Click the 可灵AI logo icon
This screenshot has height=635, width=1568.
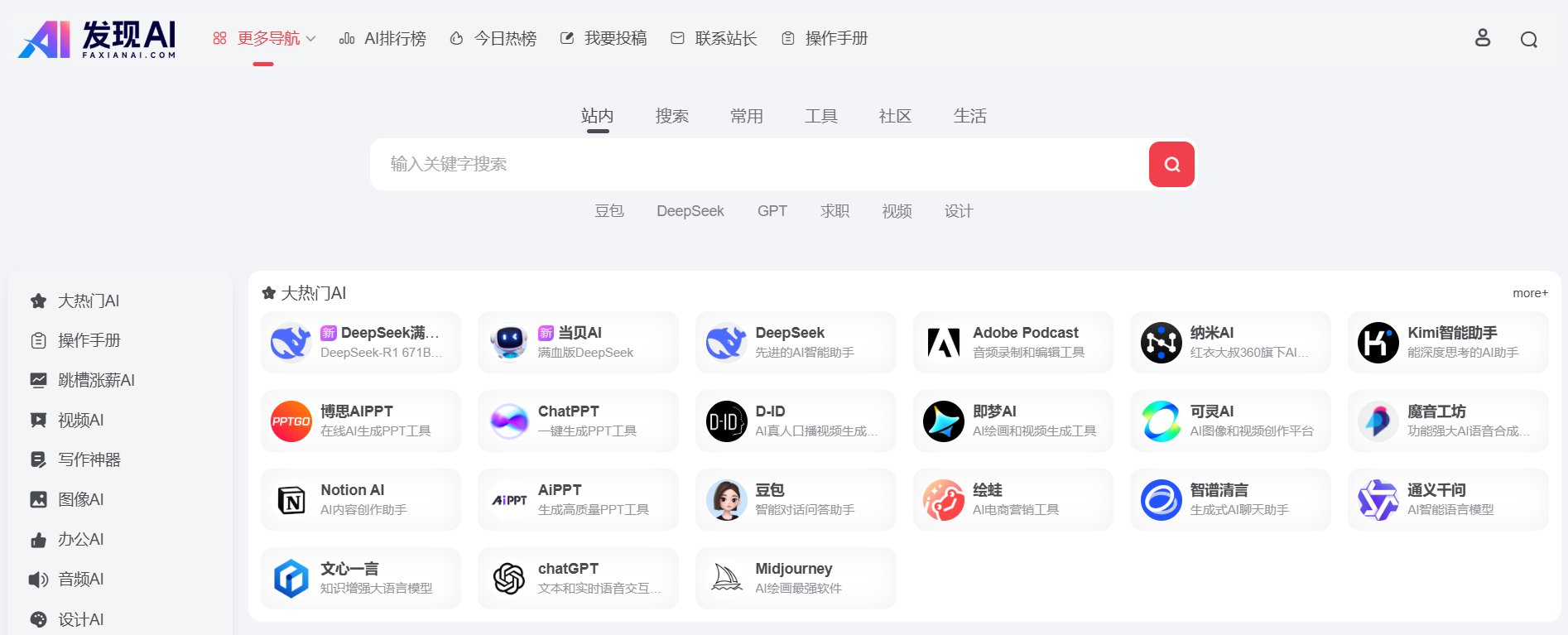1161,421
